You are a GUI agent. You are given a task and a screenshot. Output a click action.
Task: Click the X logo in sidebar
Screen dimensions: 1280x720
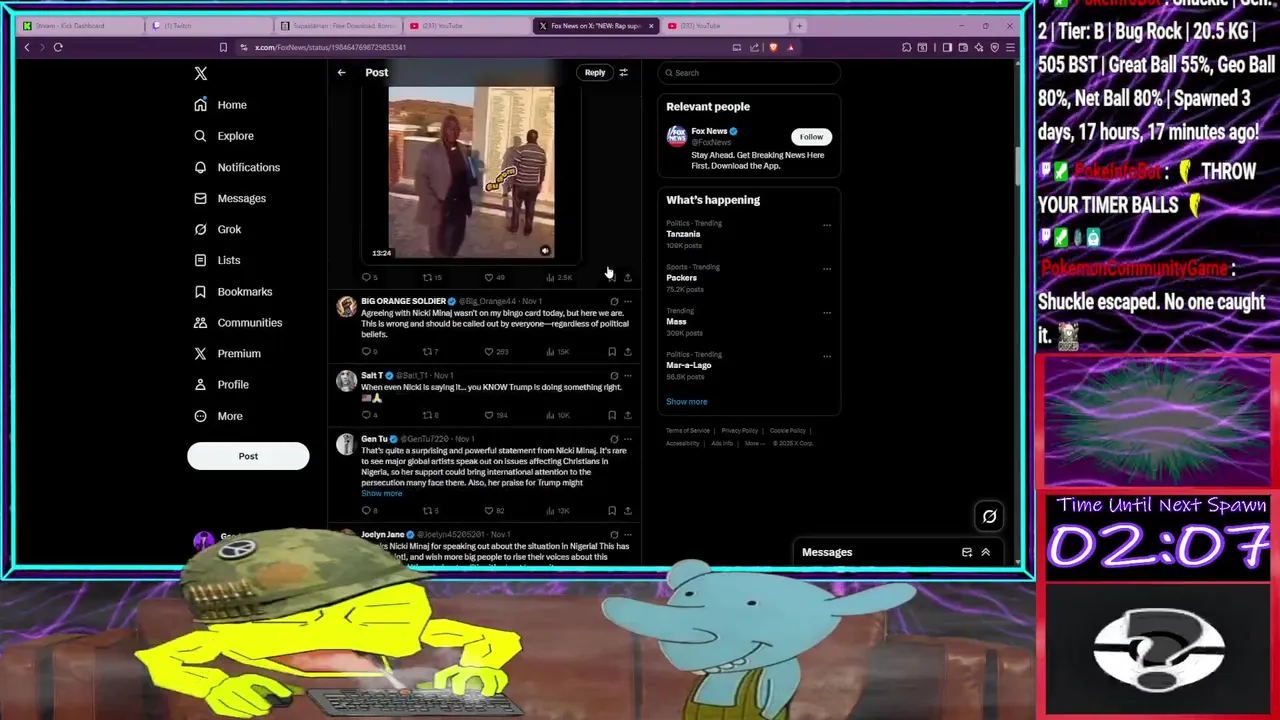tap(200, 73)
